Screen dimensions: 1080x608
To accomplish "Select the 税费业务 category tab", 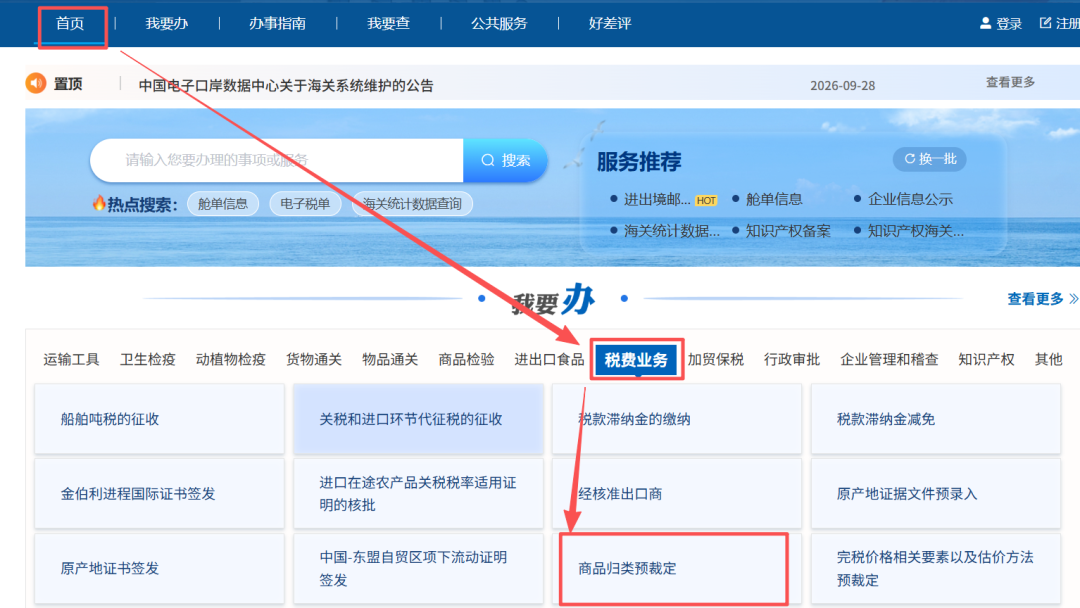I will (x=636, y=359).
